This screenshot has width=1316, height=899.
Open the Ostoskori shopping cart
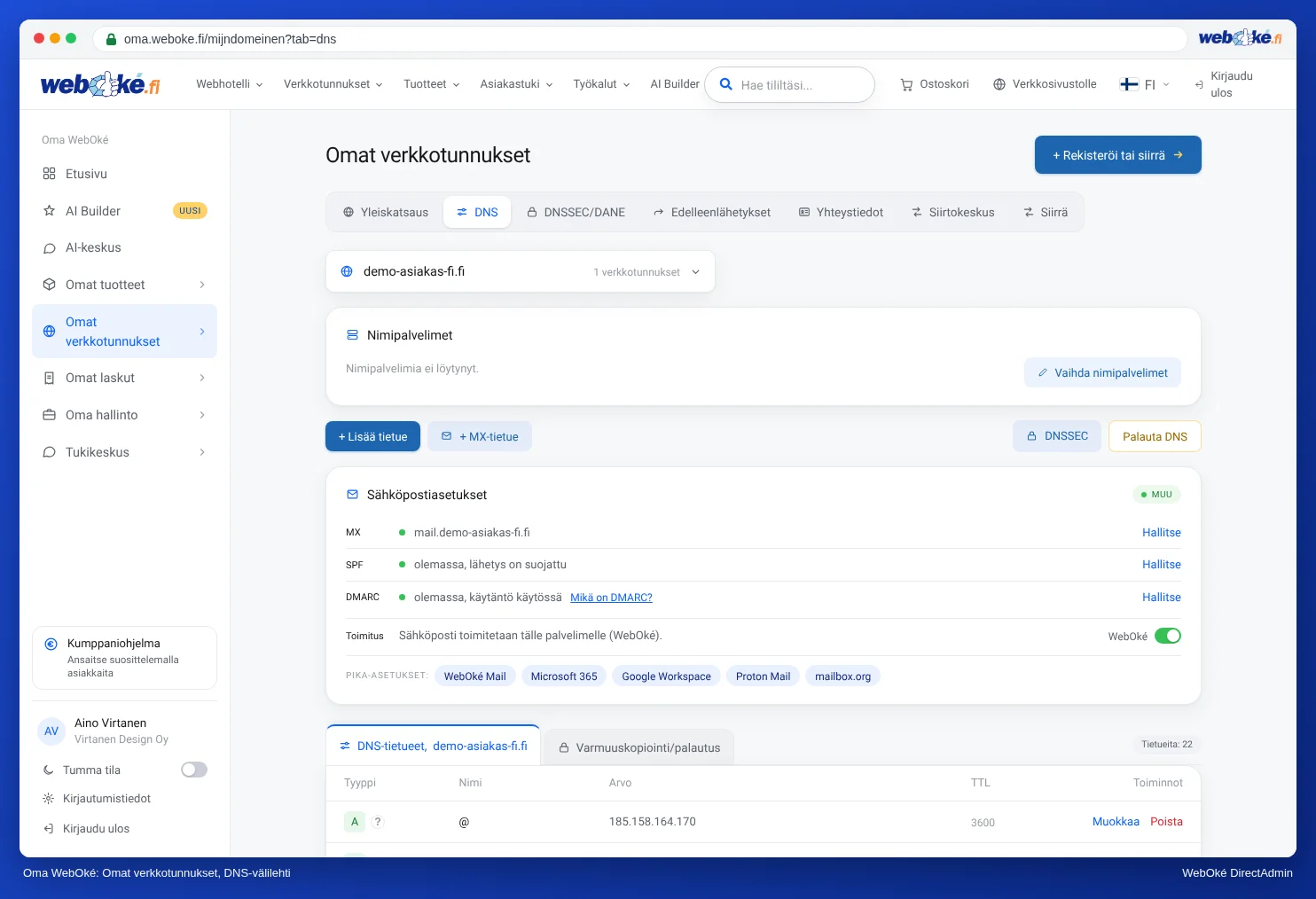point(935,84)
